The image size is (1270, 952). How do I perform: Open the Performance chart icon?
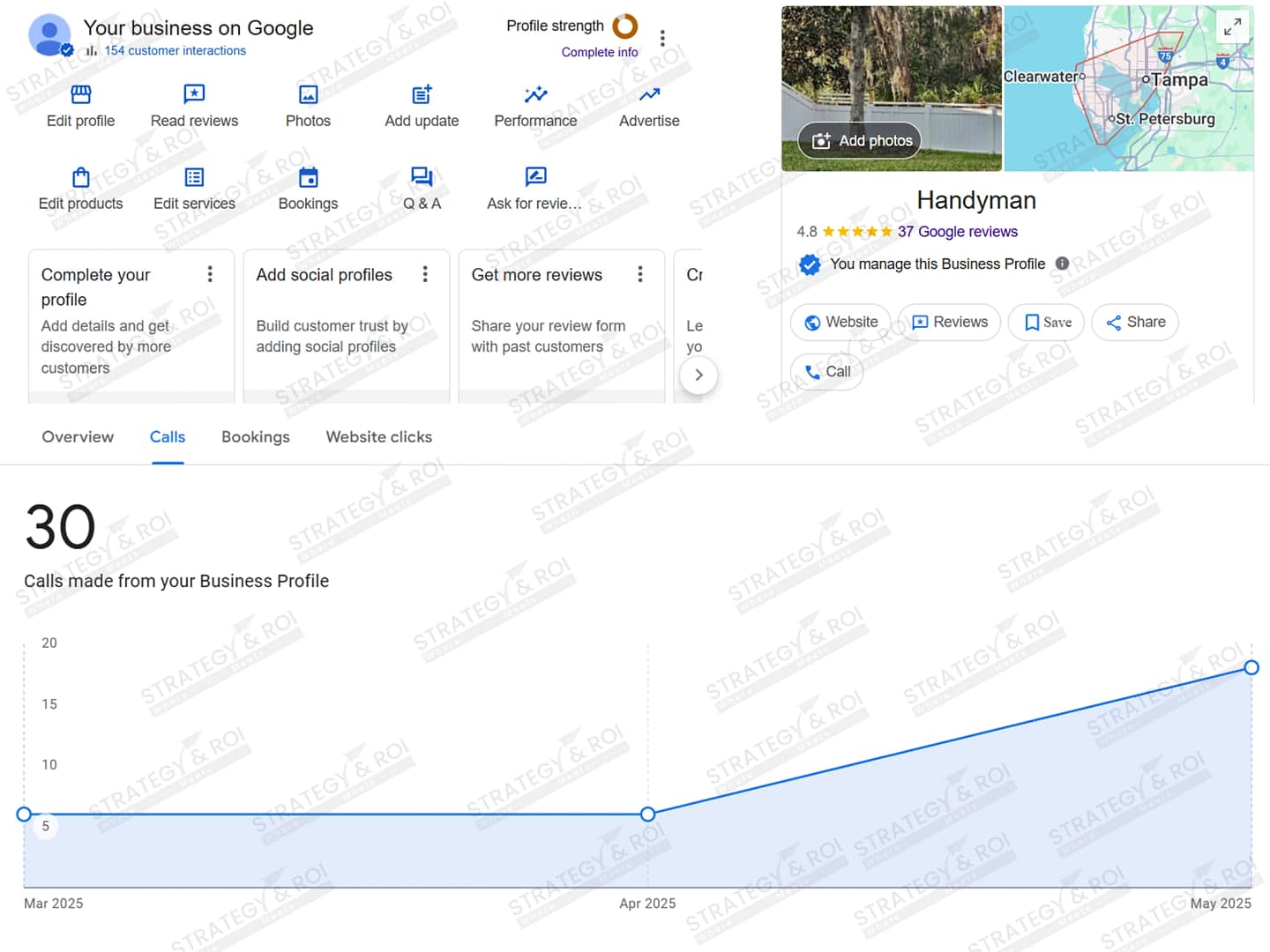pos(535,94)
